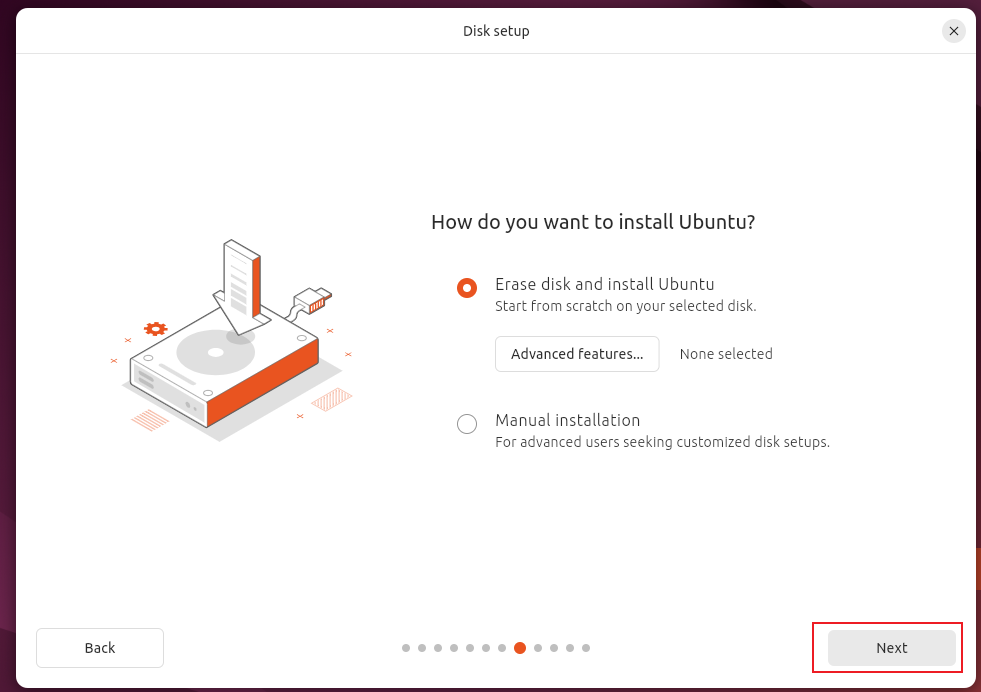
Task: Select Erase disk and install Ubuntu radio button
Action: tap(467, 288)
